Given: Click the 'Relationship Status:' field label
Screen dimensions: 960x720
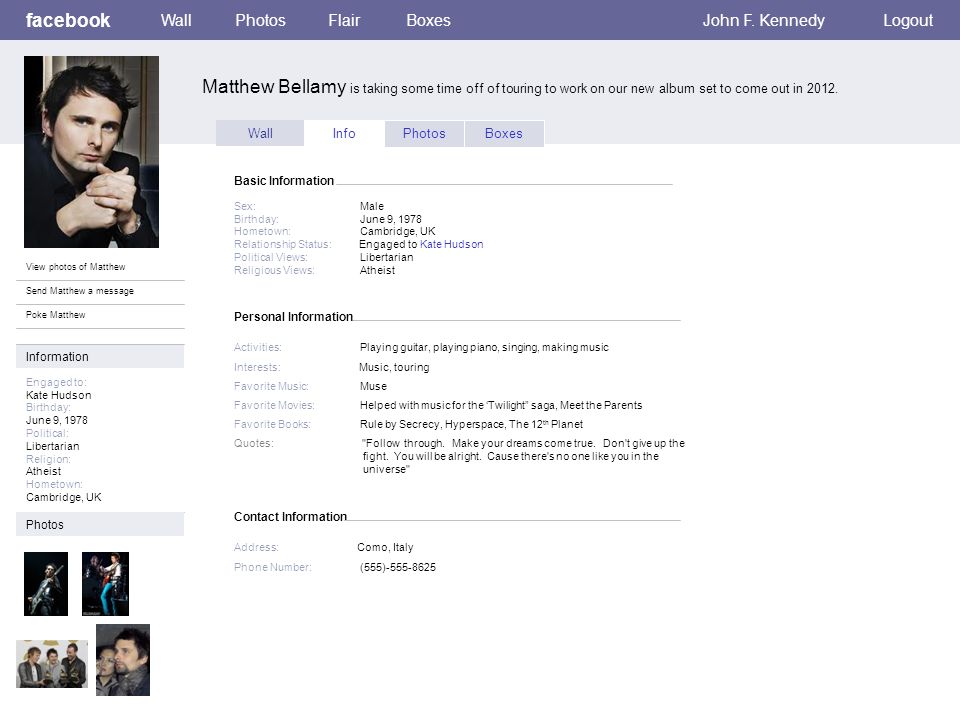Looking at the screenshot, I should (x=283, y=244).
